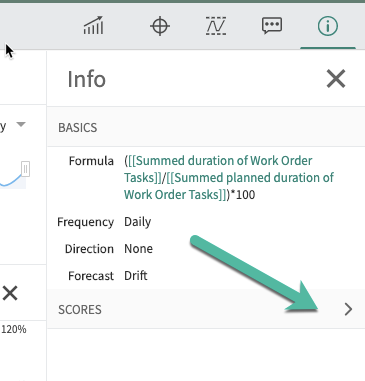The image size is (365, 381).
Task: Click the Formula field label
Action: coord(91,161)
